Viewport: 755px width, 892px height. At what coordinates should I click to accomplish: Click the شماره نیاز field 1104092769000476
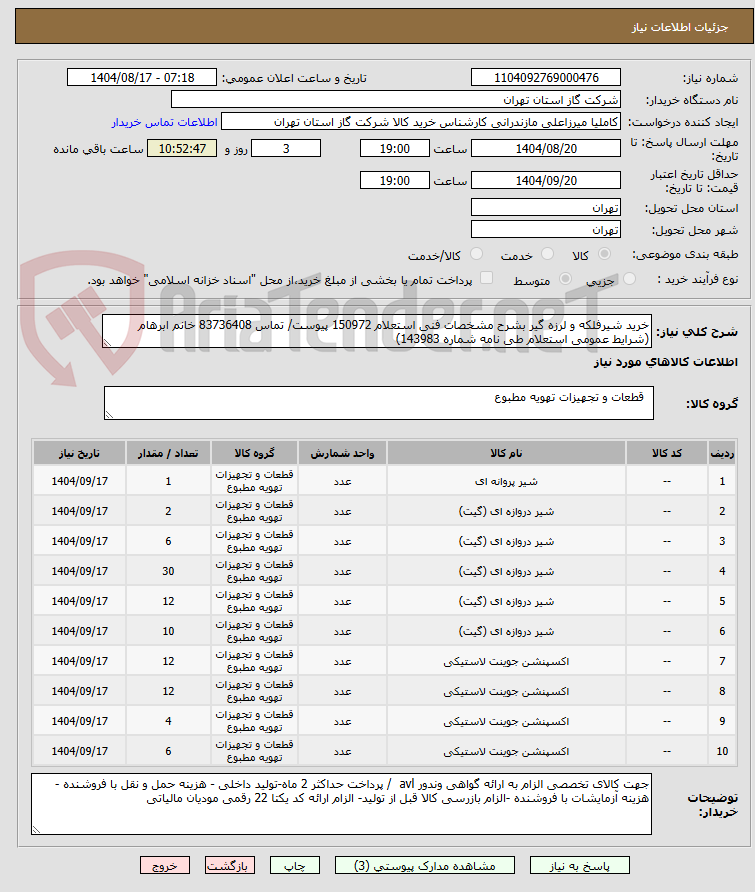(x=546, y=77)
